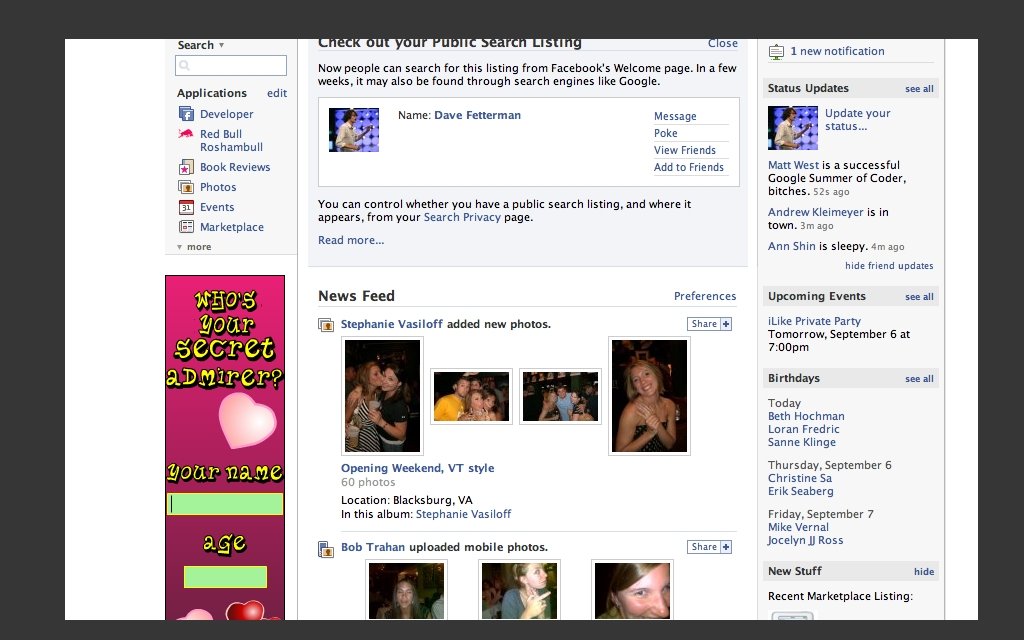Viewport: 1024px width, 640px height.
Task: Open Ann Shin's profile
Action: tap(792, 246)
